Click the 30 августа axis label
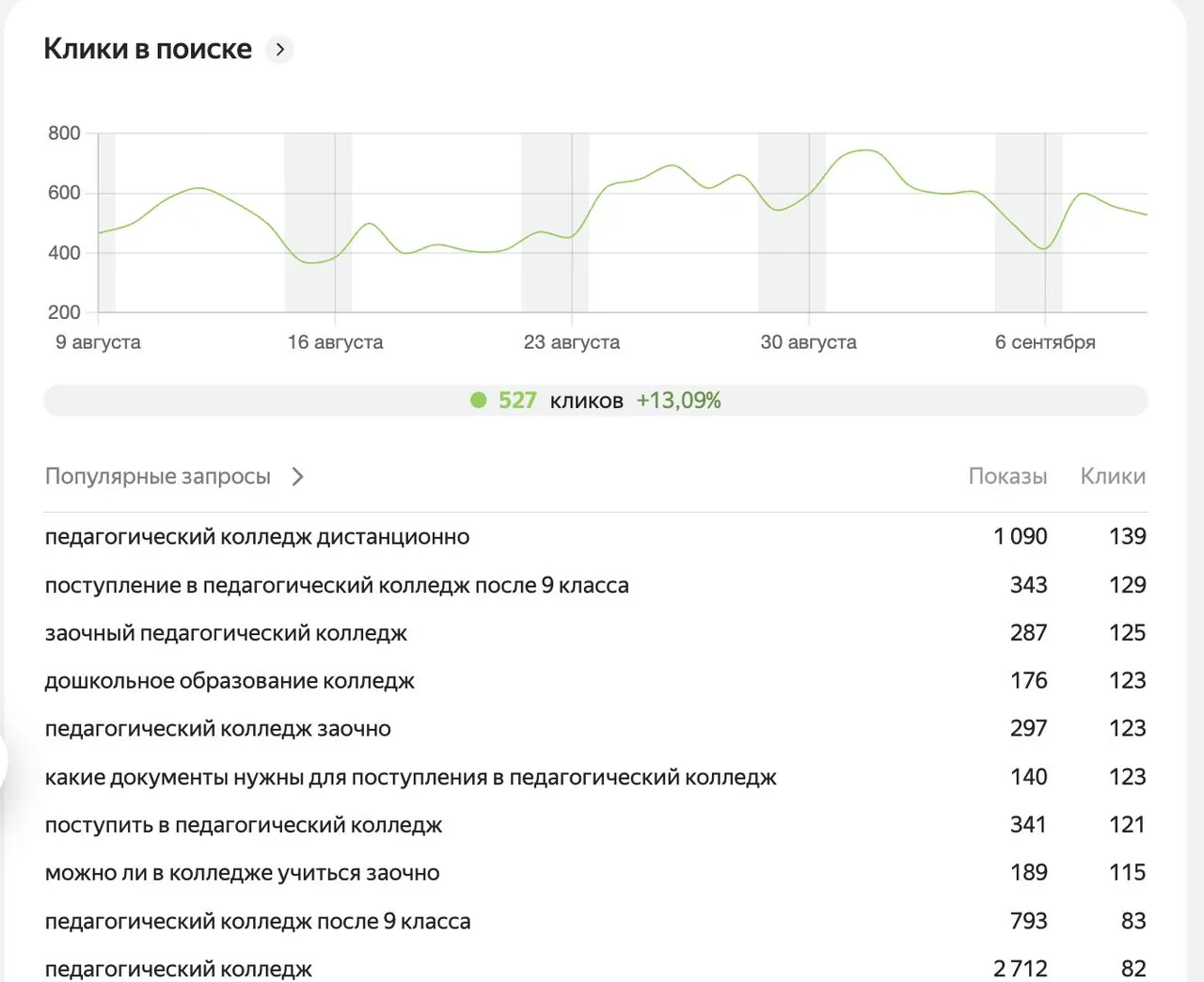 tap(809, 342)
